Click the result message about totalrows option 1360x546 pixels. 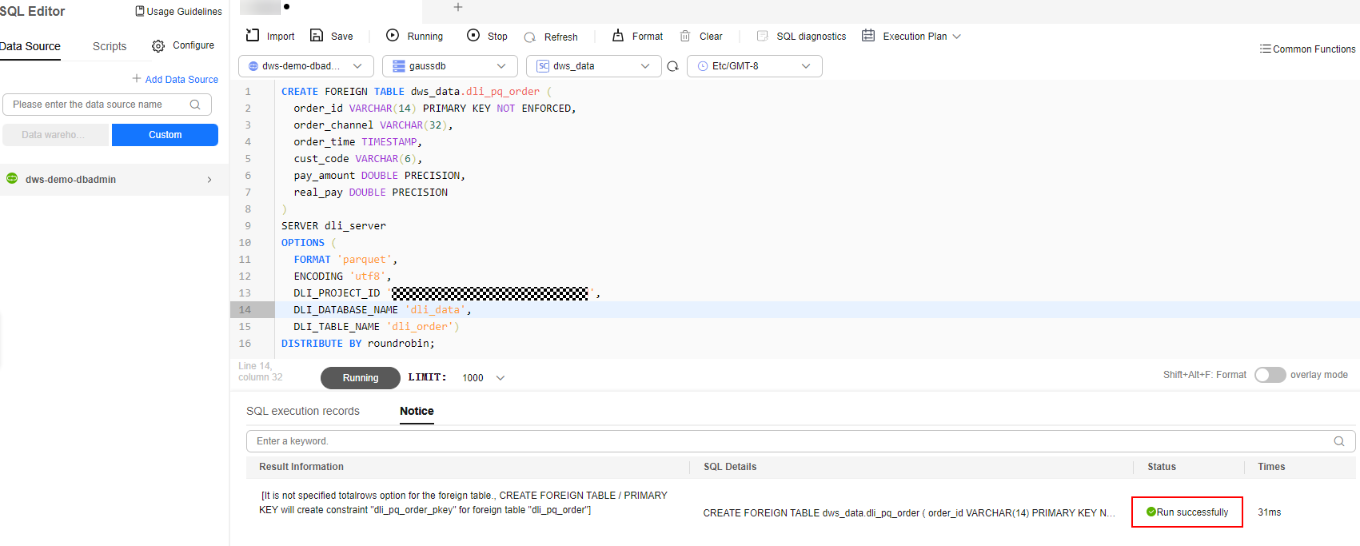point(464,503)
